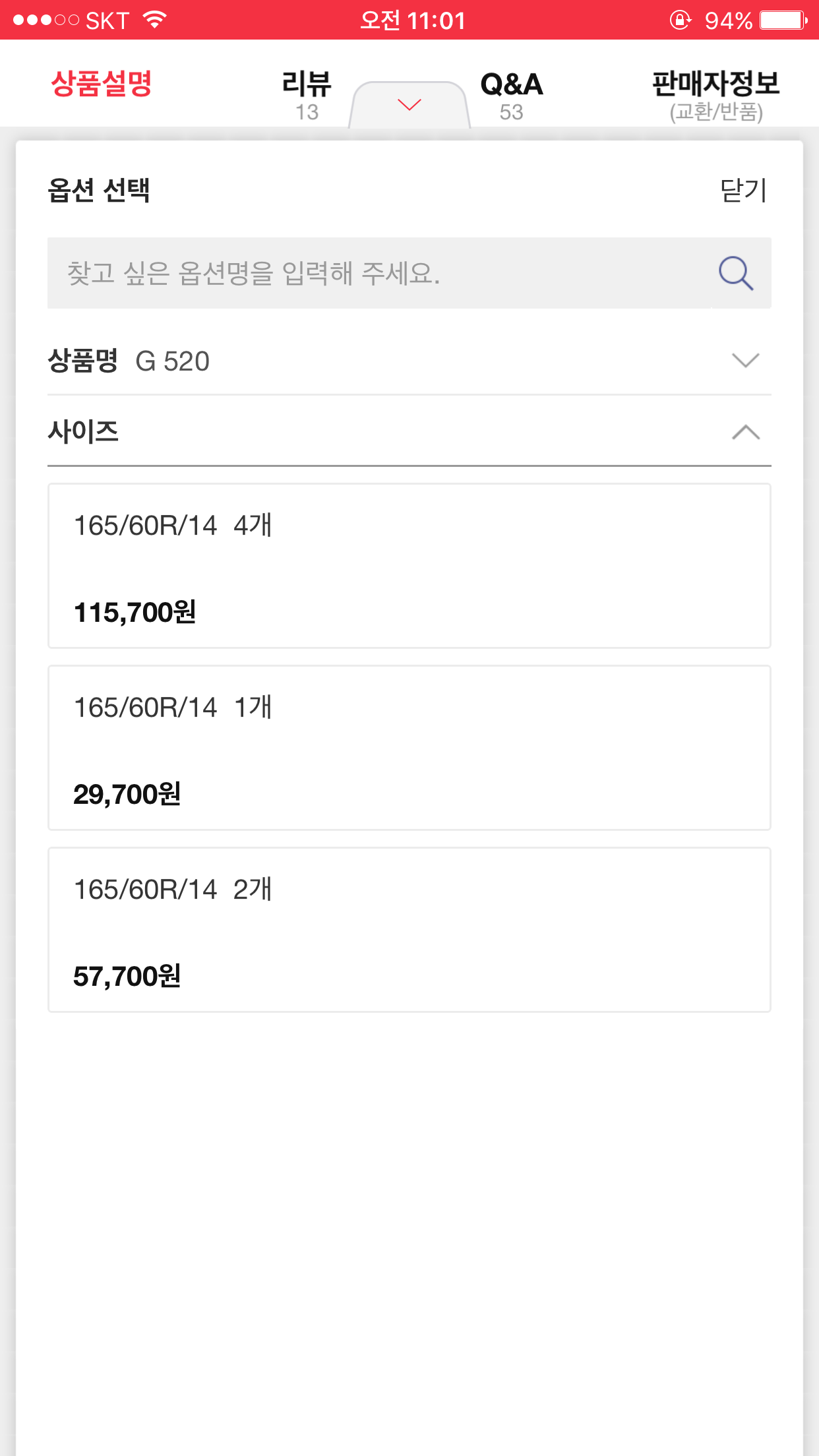The height and width of the screenshot is (1456, 819).
Task: Collapse the panel with the red chevron tab
Action: (409, 105)
